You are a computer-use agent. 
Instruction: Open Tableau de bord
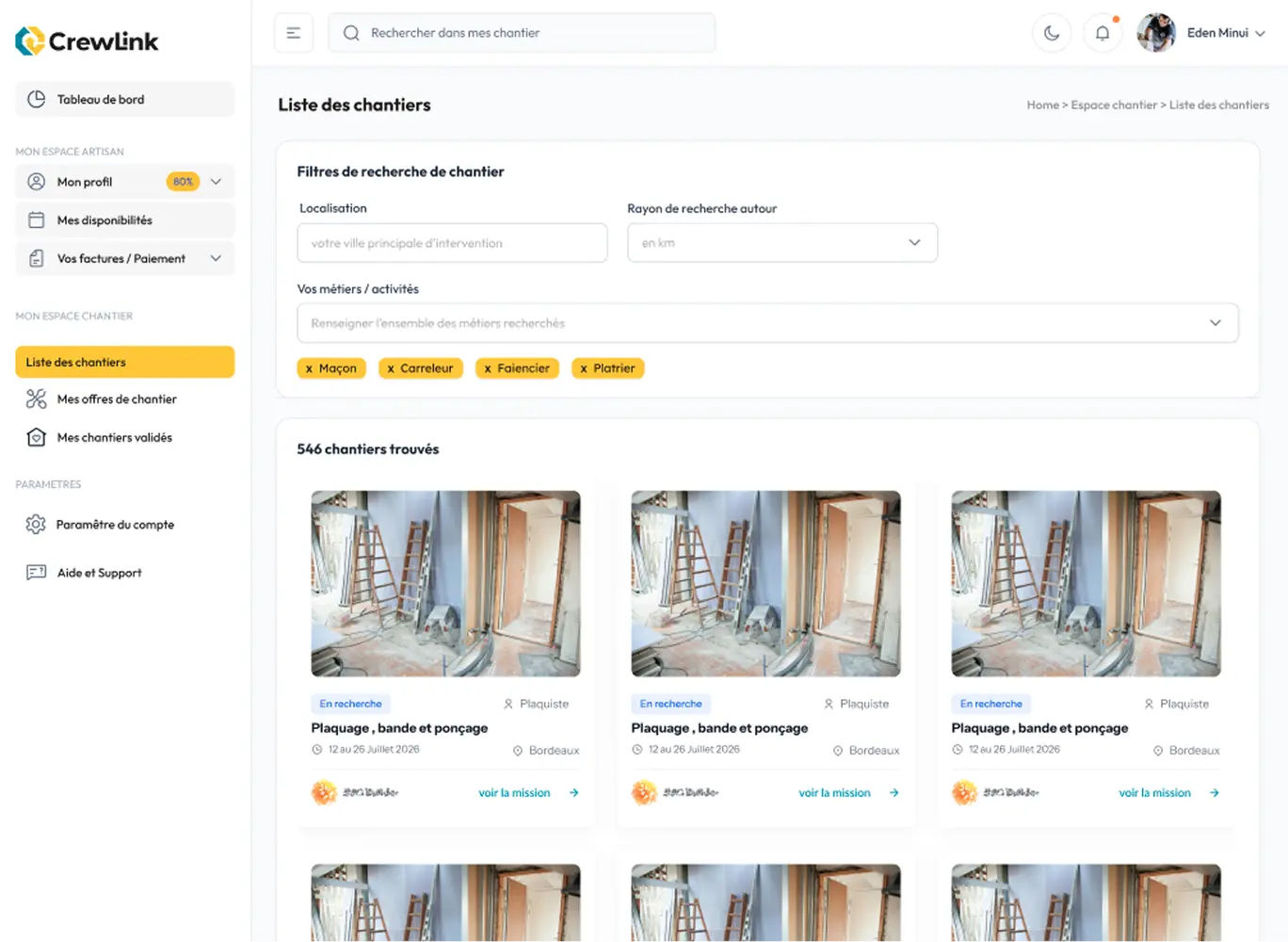(125, 99)
